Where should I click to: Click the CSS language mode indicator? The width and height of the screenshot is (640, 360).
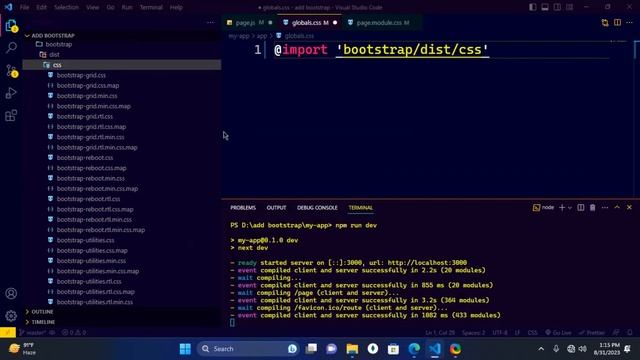click(x=532, y=333)
